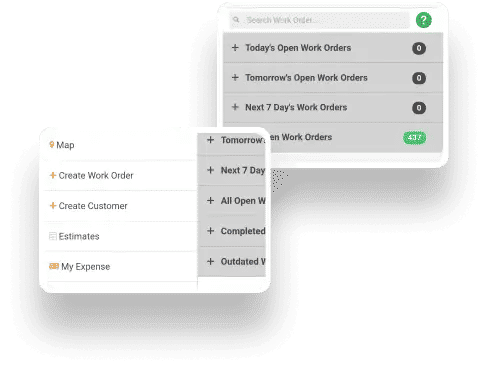Image resolution: width=488 pixels, height=370 pixels.
Task: Click the Create Customer link
Action: click(93, 206)
